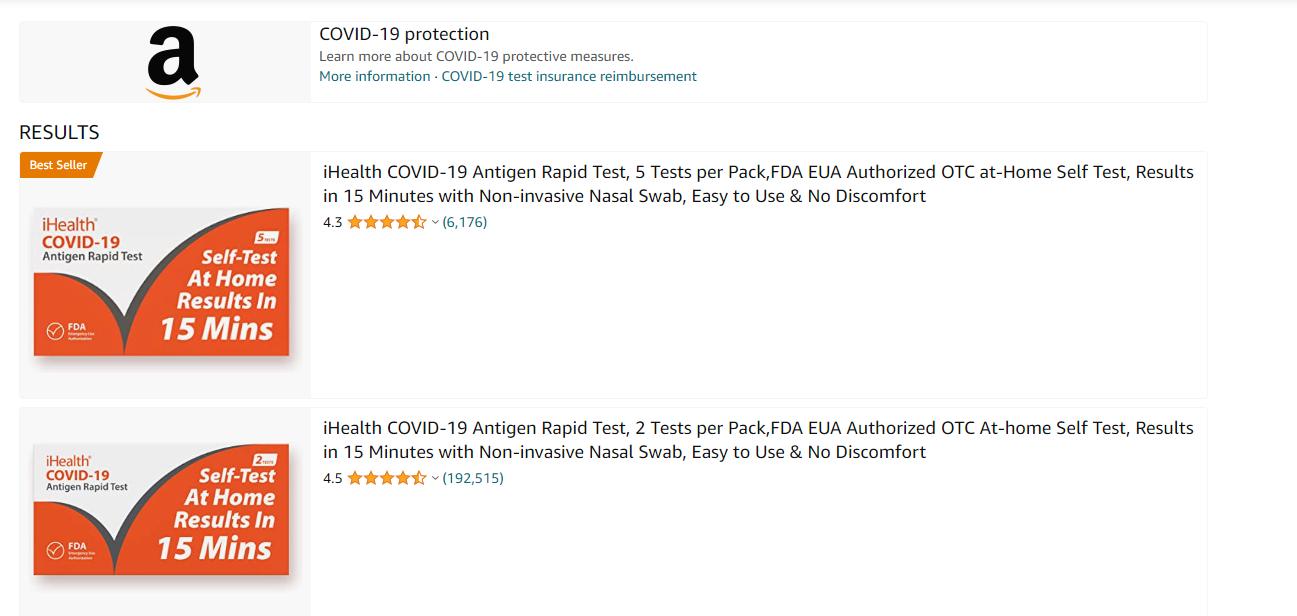Click FDA checkmark icon on 2-pack box

[56, 550]
